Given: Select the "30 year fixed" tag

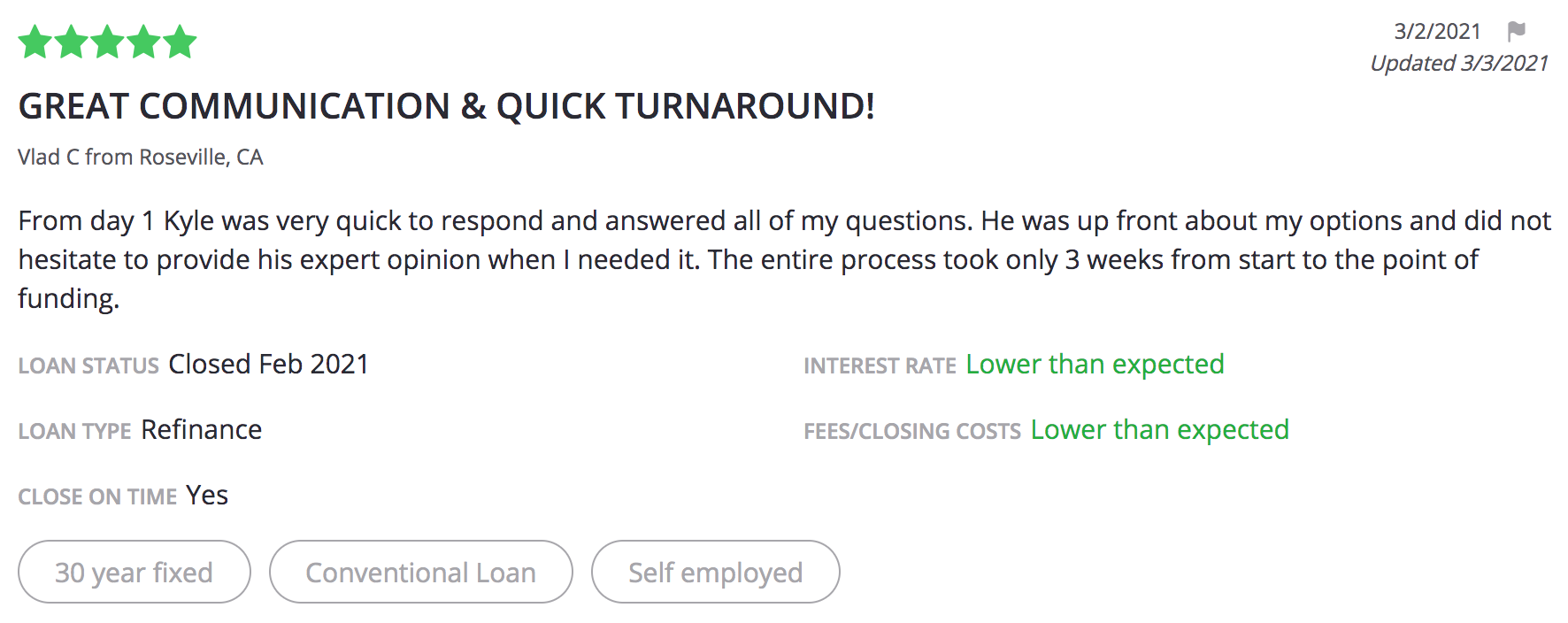Looking at the screenshot, I should pos(135,572).
